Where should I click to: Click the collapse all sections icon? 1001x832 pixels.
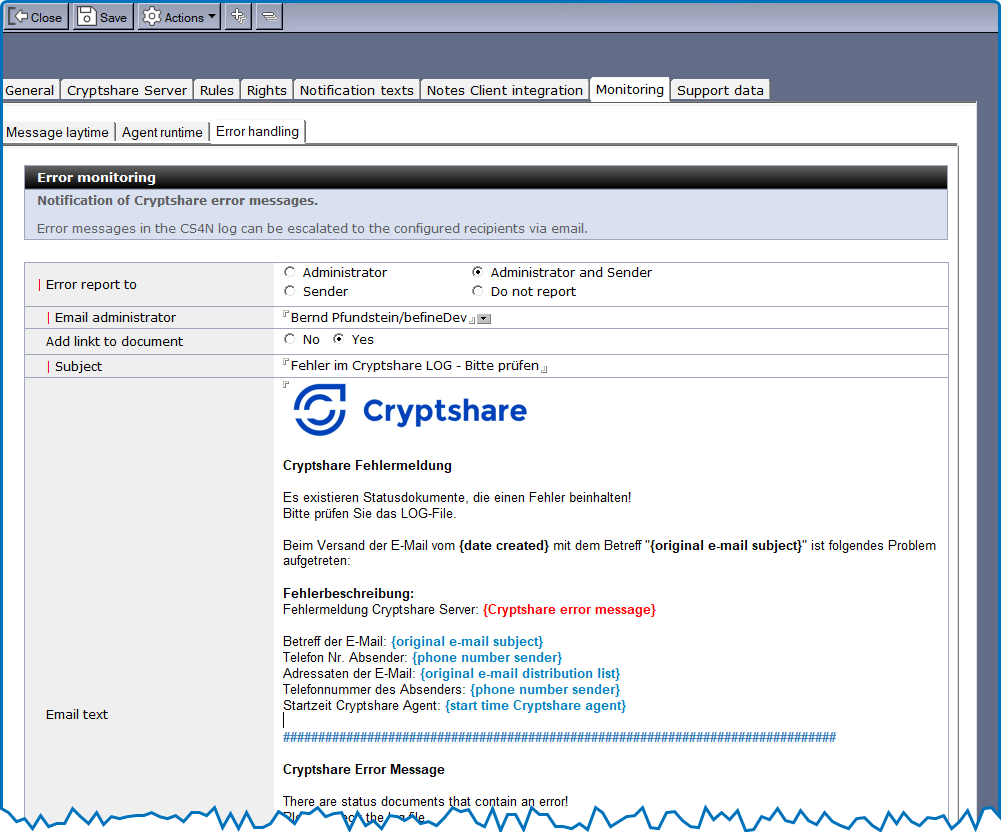268,17
